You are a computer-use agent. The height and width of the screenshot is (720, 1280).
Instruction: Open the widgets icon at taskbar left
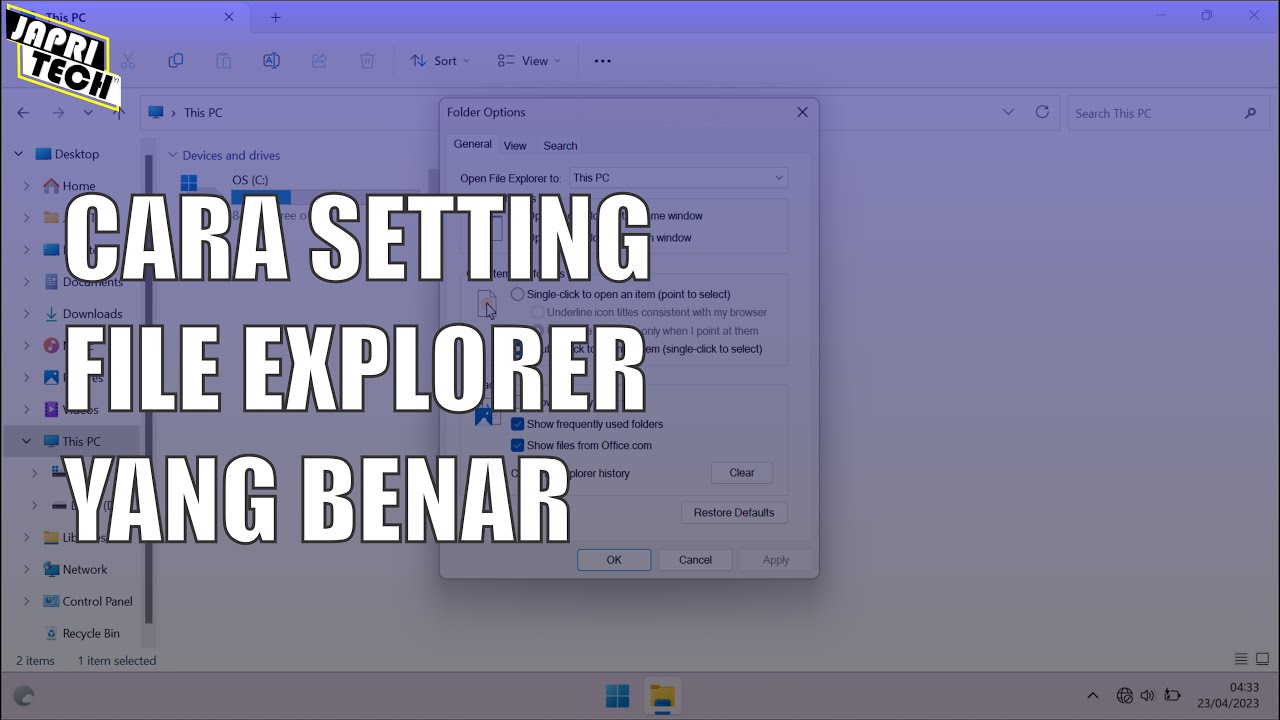[x=24, y=696]
